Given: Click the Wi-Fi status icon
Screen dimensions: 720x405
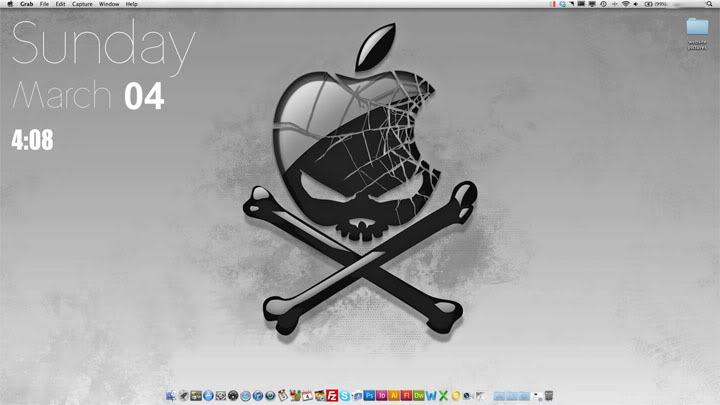Looking at the screenshot, I should pyautogui.click(x=625, y=4).
